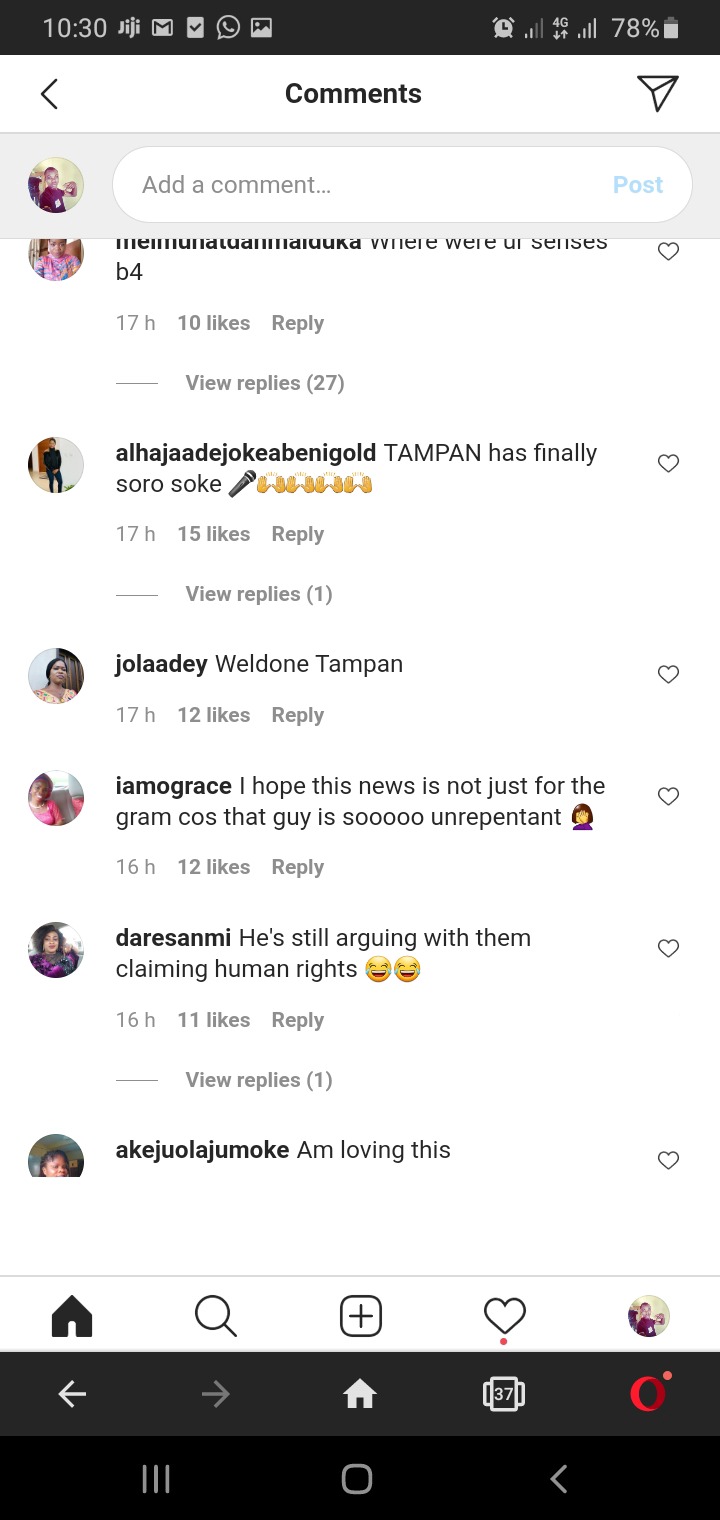
Task: Tap the back arrow in Comments header
Action: click(x=49, y=94)
